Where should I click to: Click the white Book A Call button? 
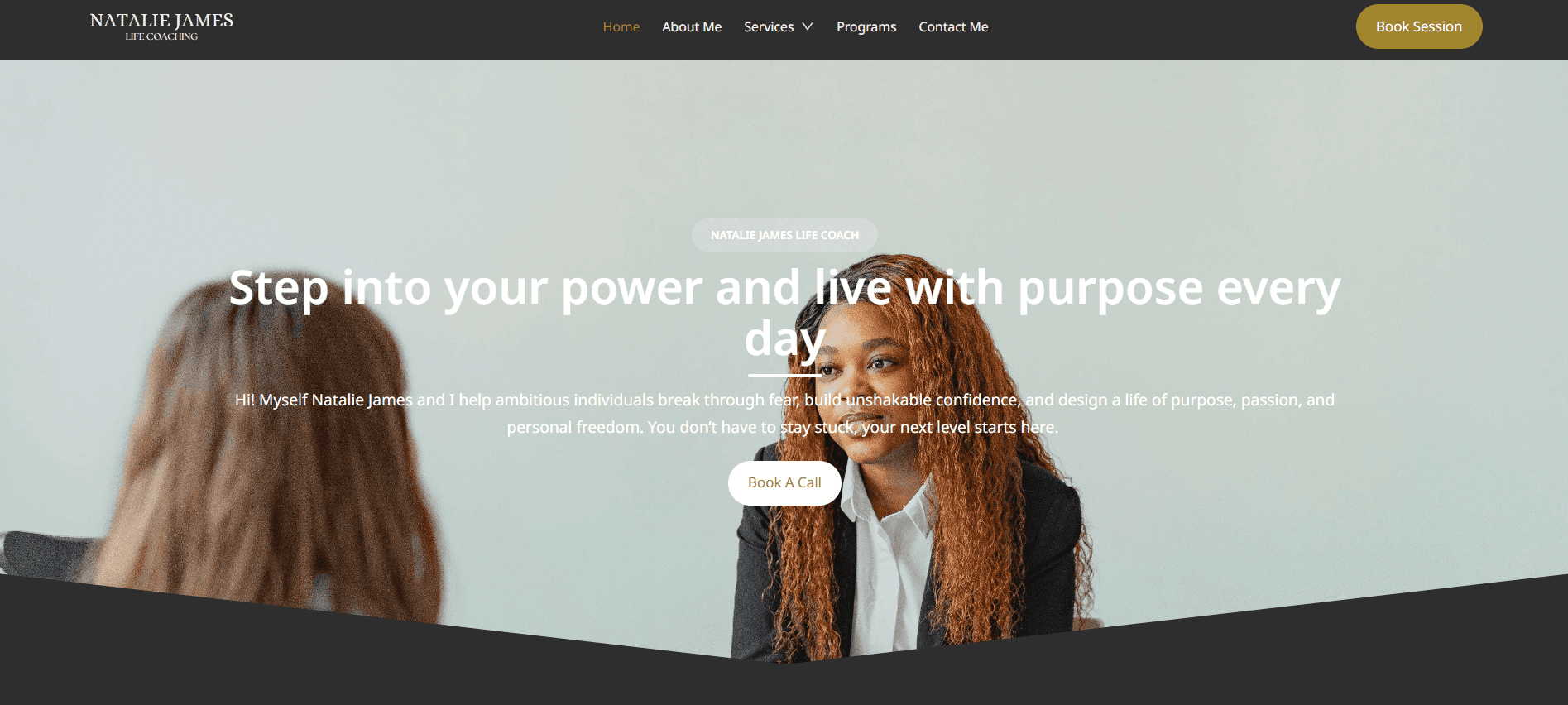[784, 483]
